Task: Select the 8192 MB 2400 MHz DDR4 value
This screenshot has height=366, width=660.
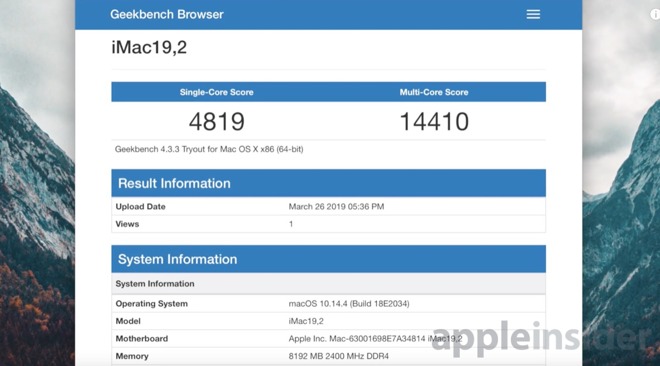Action: coord(339,356)
